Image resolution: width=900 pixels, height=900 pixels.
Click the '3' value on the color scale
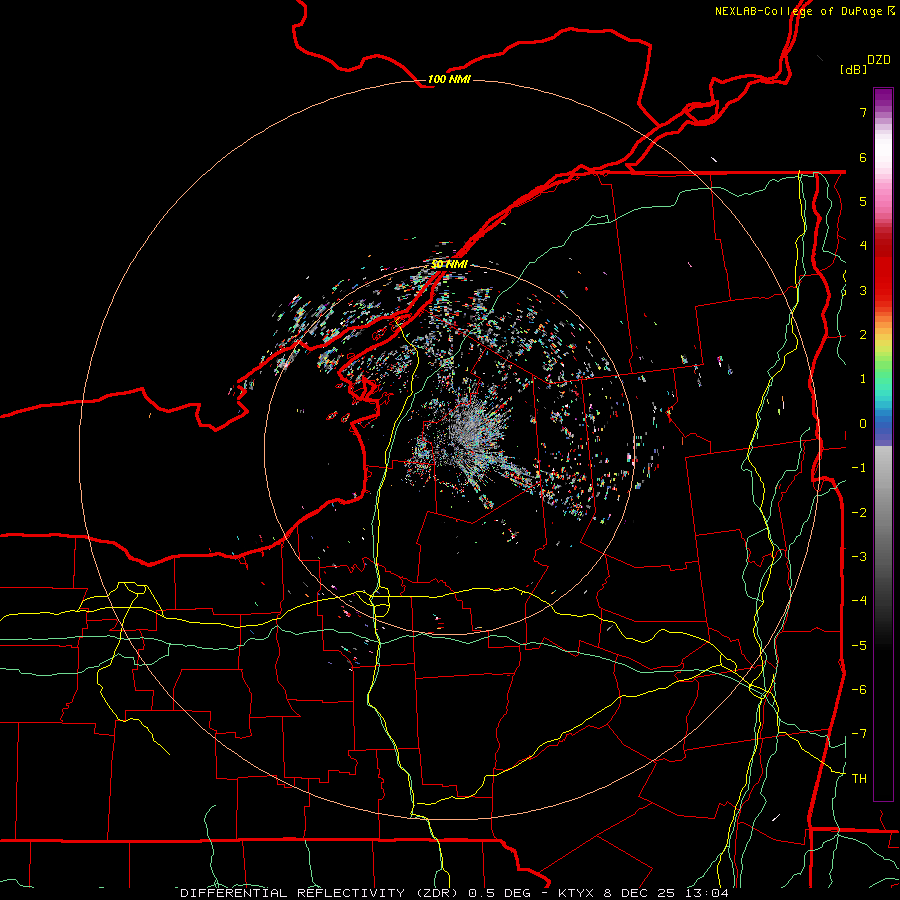(x=863, y=290)
